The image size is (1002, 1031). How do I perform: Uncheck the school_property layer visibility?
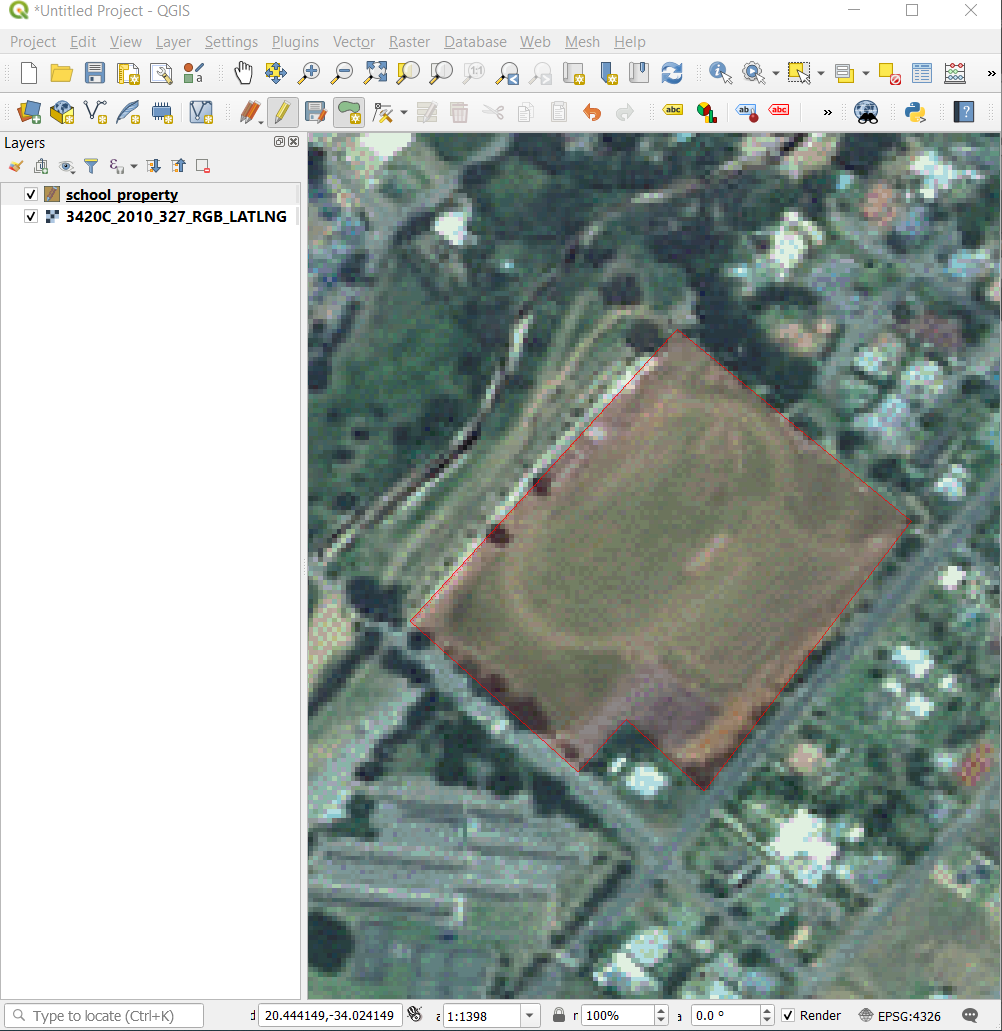click(29, 194)
